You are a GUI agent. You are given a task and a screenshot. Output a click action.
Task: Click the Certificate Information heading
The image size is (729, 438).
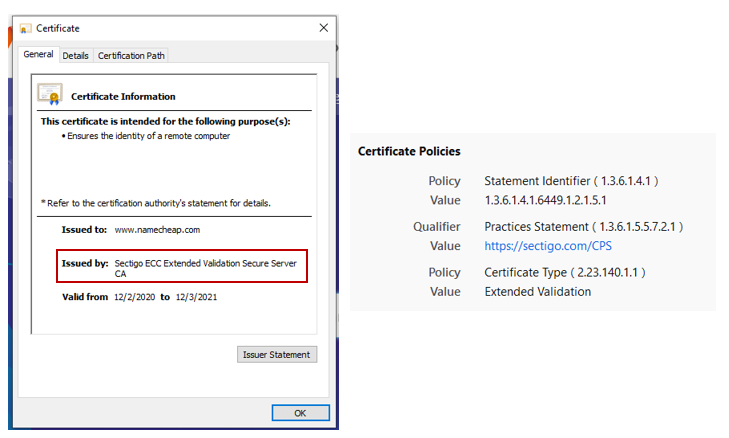click(x=123, y=97)
